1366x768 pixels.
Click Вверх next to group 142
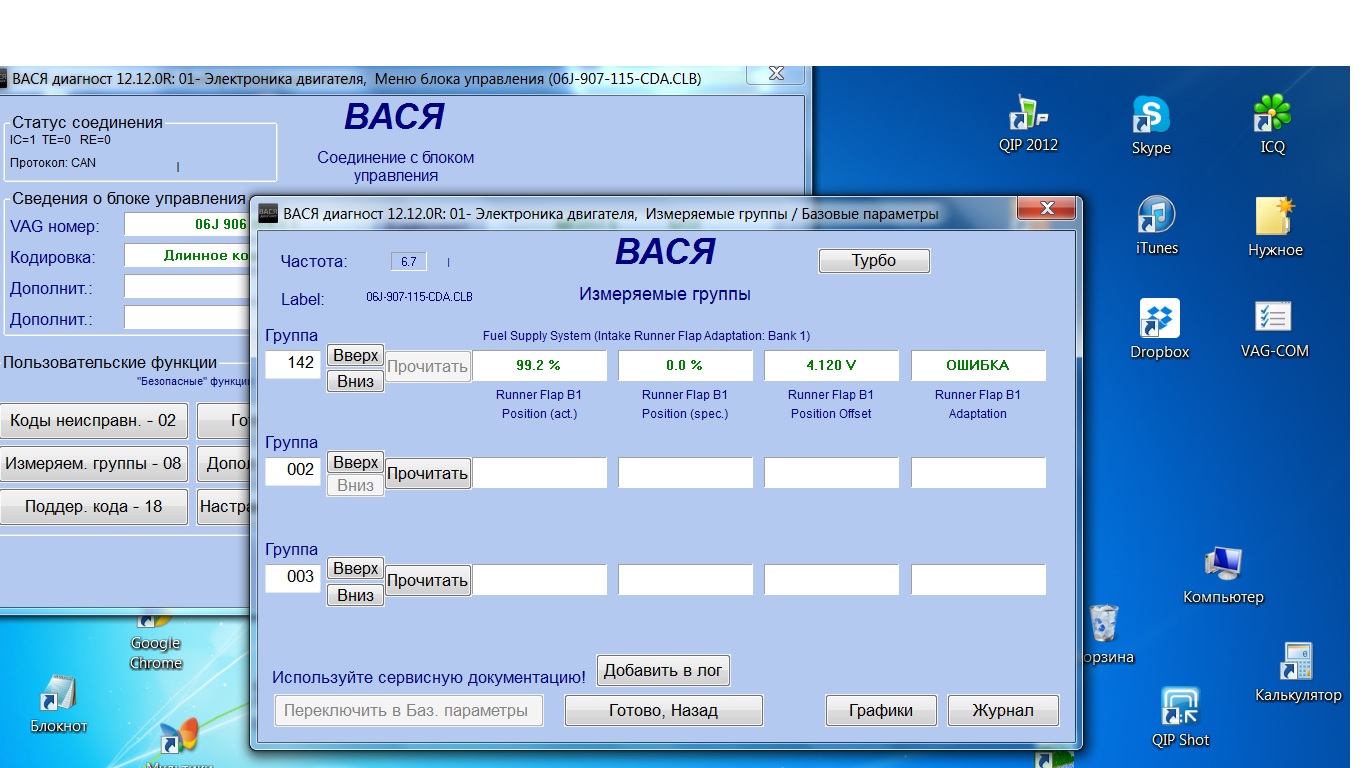coord(355,355)
